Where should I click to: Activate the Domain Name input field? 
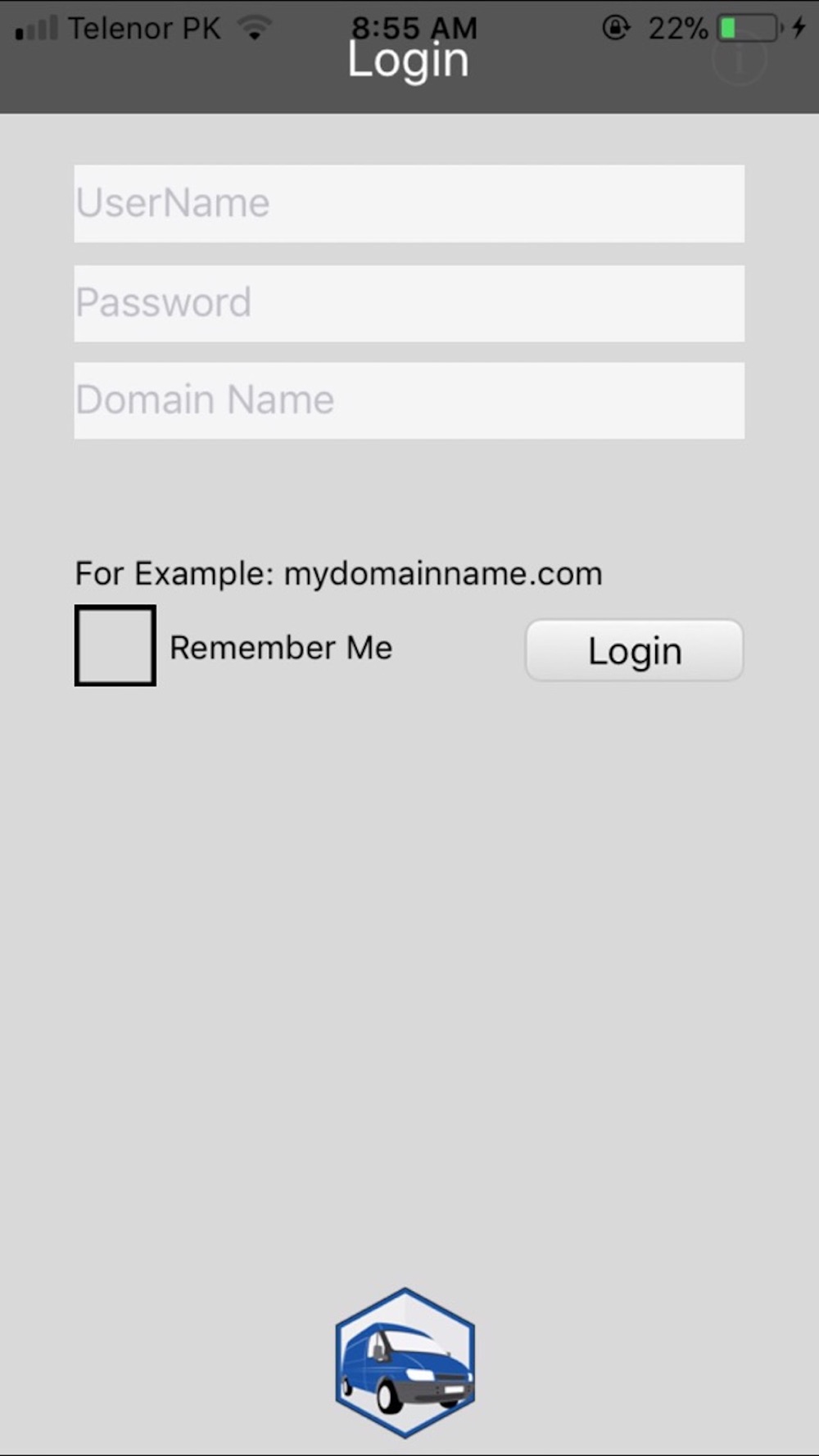409,400
